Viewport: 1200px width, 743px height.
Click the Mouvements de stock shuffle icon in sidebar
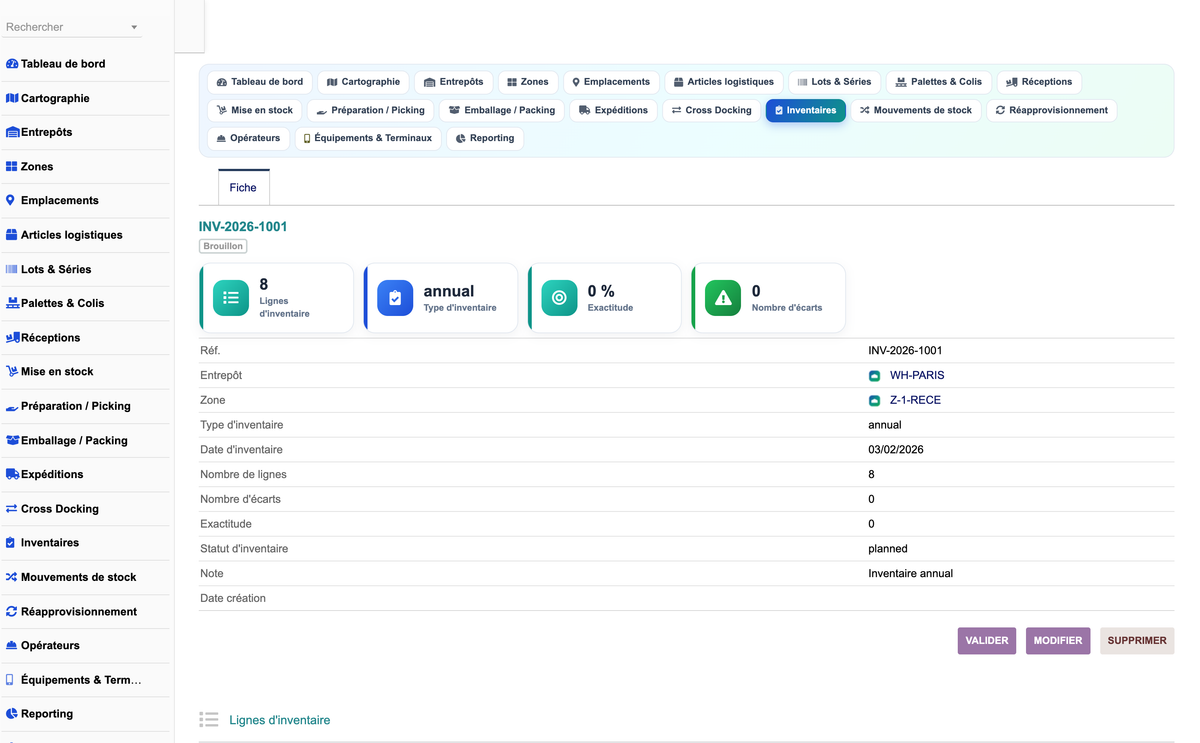(12, 577)
